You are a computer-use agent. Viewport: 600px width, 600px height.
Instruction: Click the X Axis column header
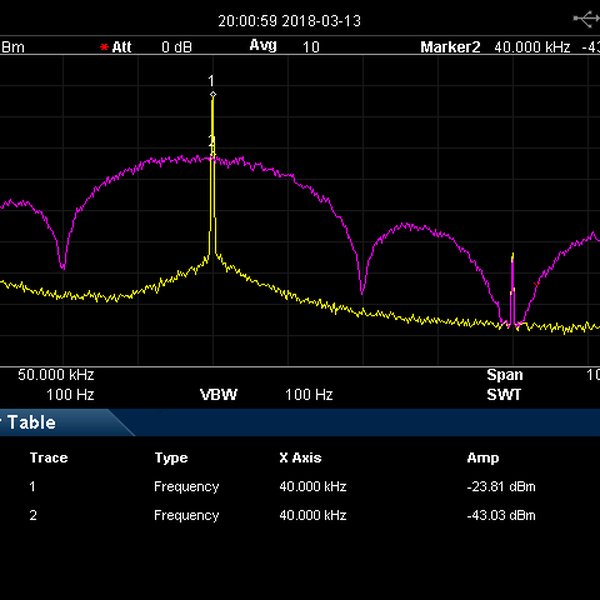300,458
